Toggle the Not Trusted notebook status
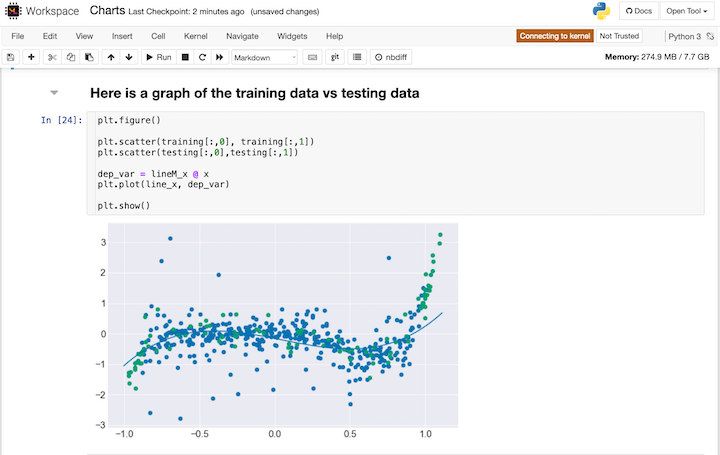 click(619, 36)
